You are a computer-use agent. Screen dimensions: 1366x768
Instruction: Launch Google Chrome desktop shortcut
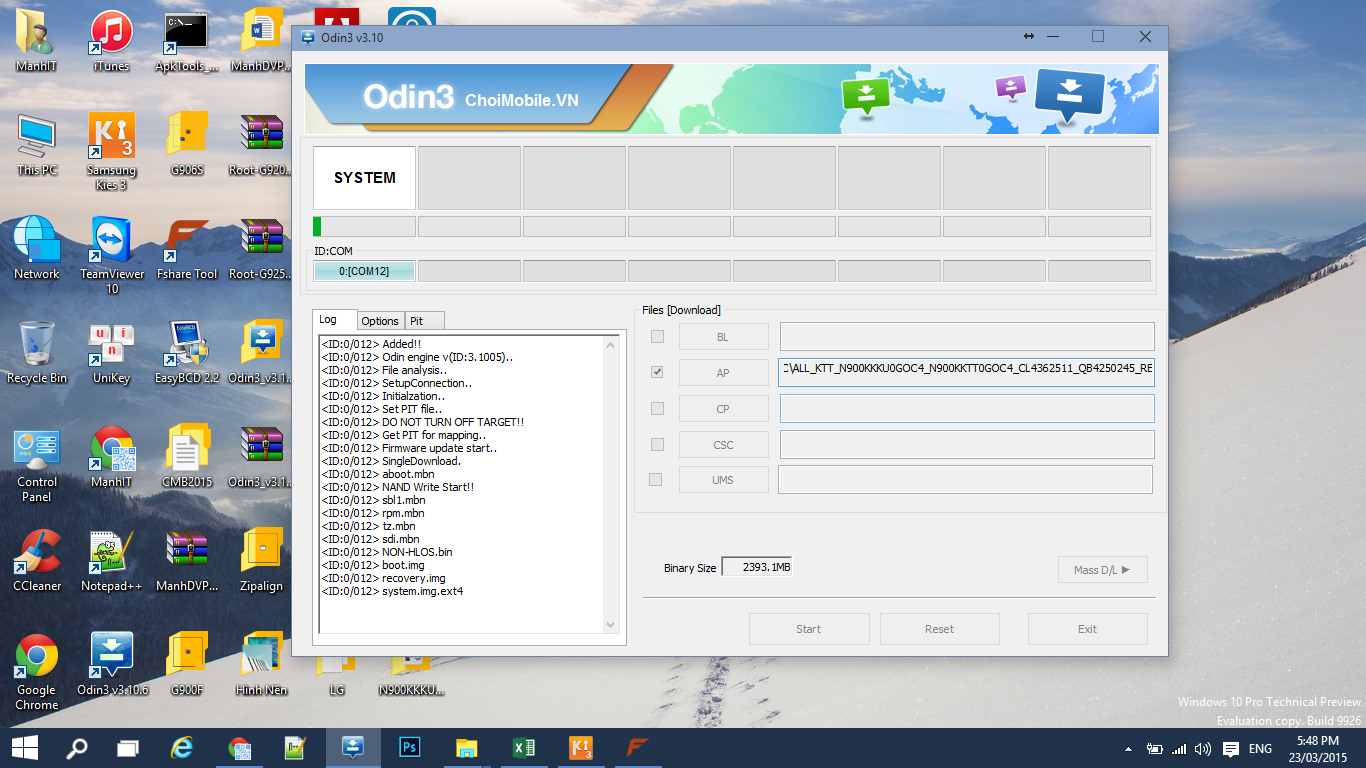coord(37,672)
